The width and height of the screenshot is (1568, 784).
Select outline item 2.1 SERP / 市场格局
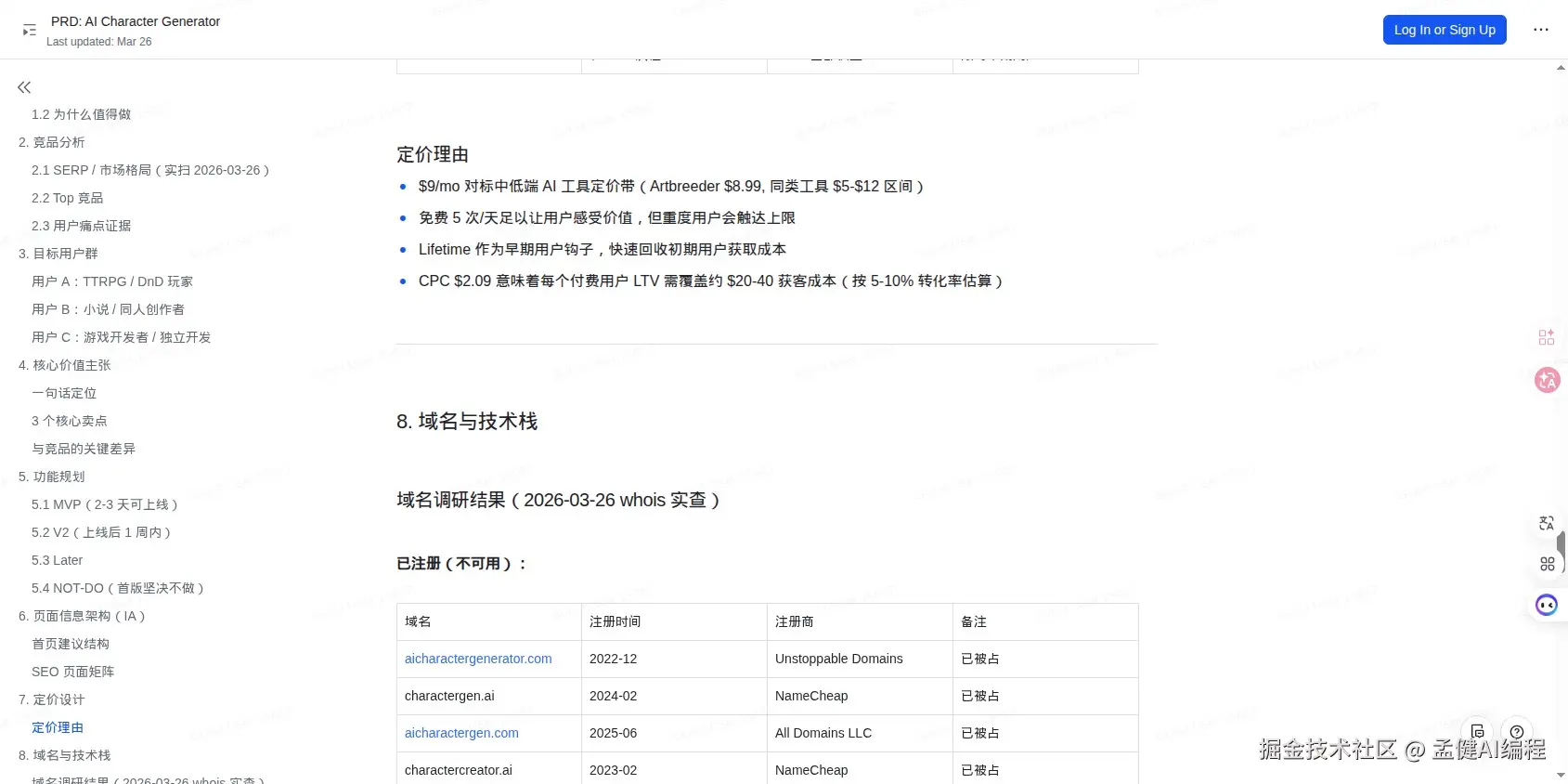pyautogui.click(x=151, y=170)
